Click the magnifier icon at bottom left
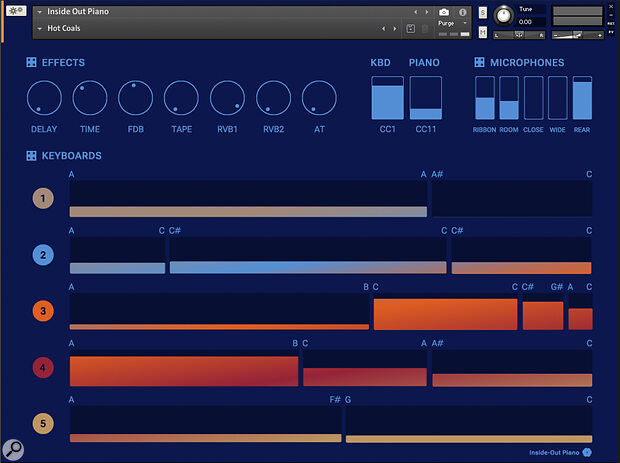 [x=13, y=448]
